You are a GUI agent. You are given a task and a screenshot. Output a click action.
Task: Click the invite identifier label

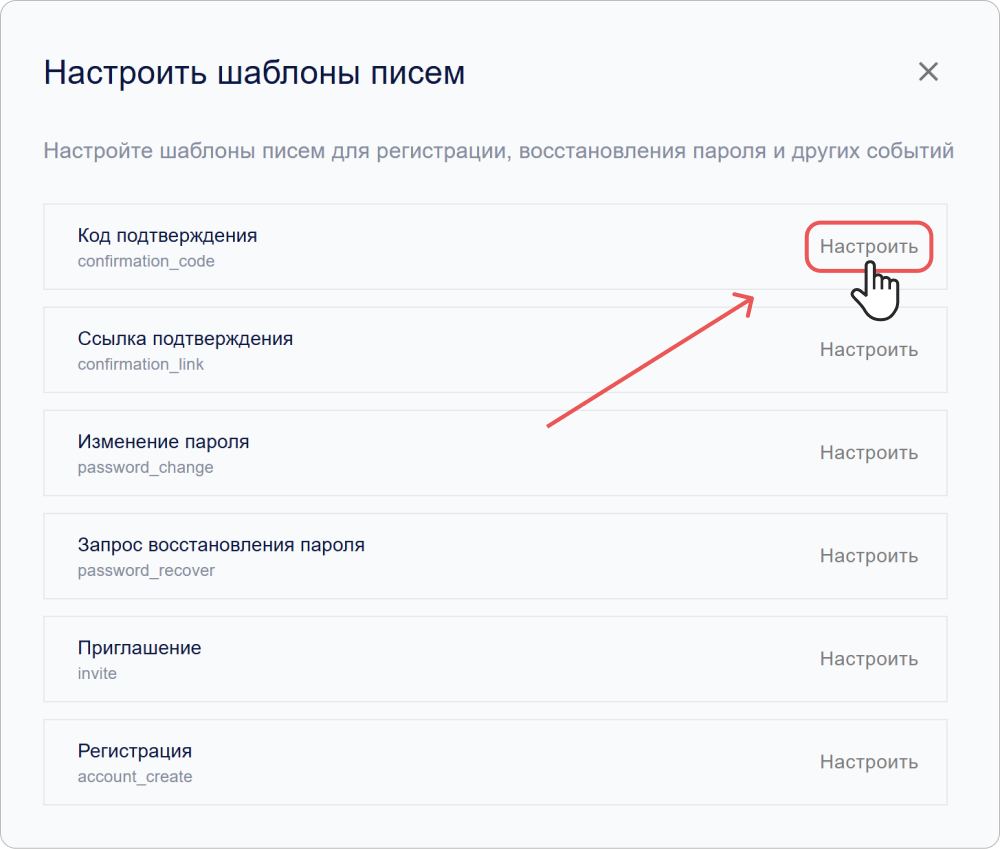(96, 673)
